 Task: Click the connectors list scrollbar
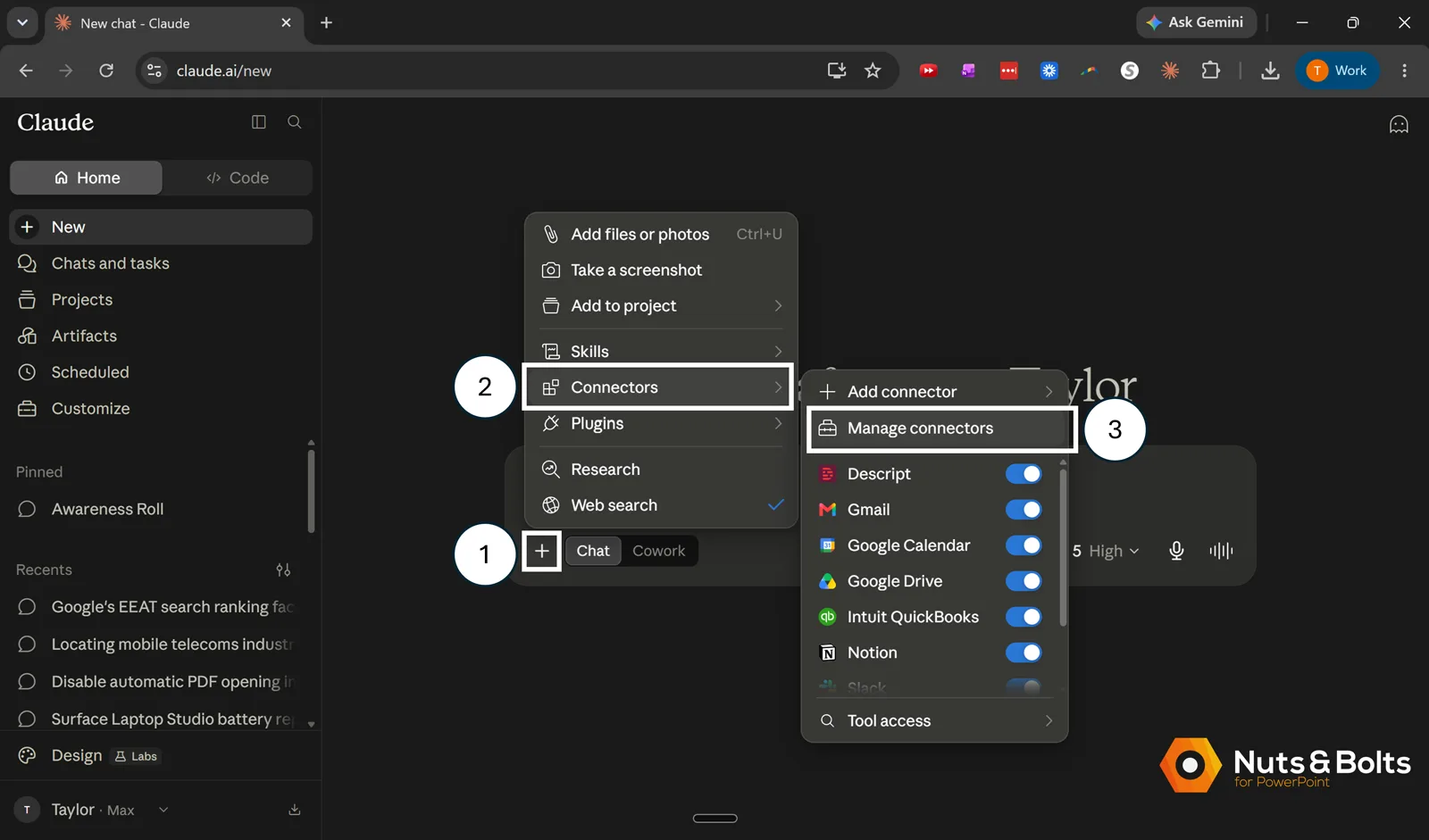coord(1063,546)
